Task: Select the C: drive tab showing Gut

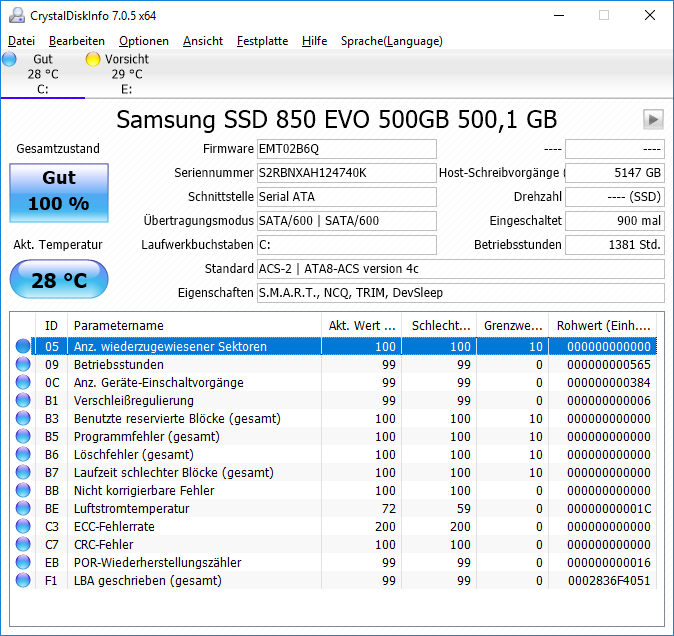Action: pos(43,74)
